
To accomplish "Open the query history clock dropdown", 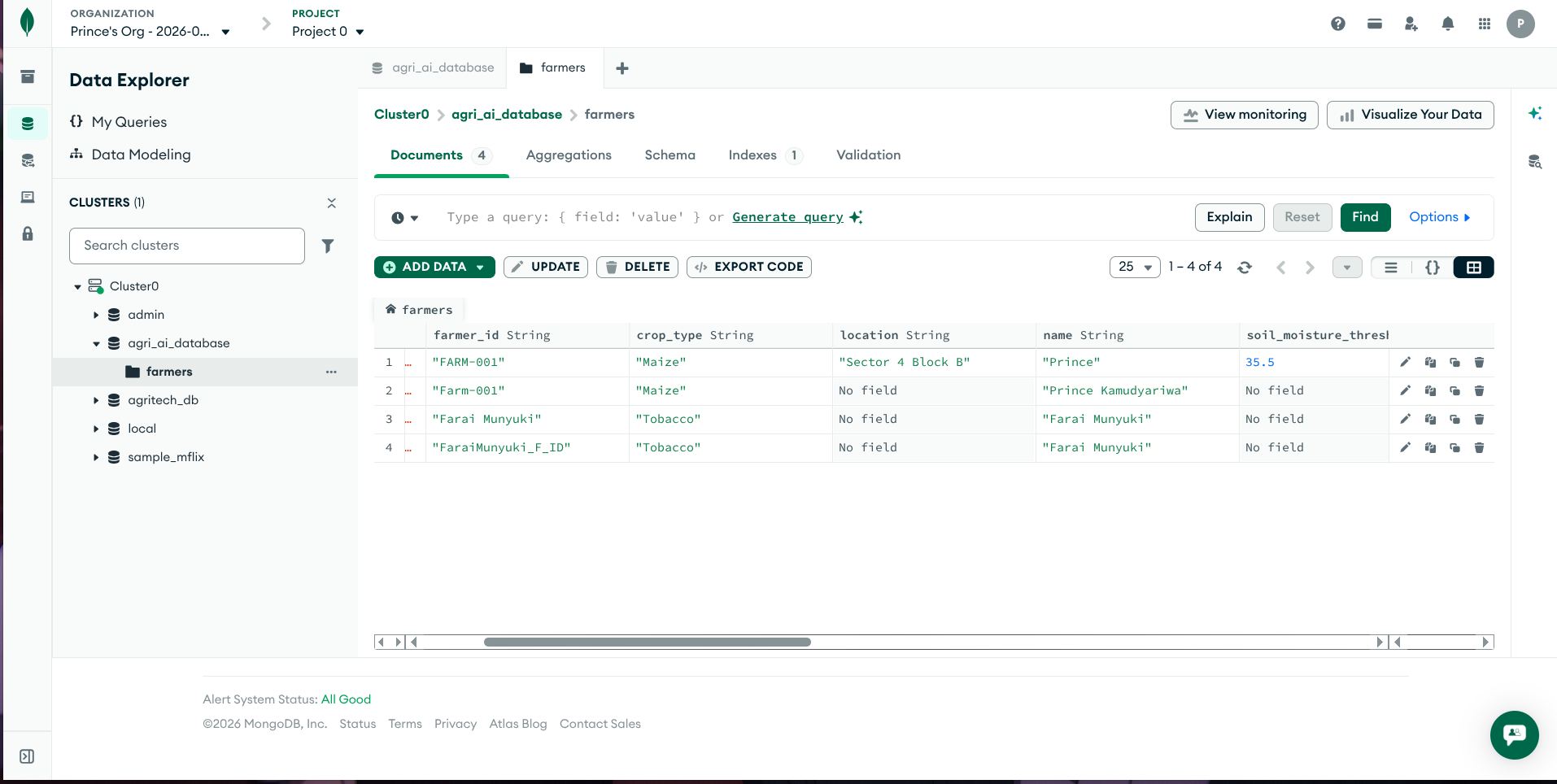I will 404,218.
